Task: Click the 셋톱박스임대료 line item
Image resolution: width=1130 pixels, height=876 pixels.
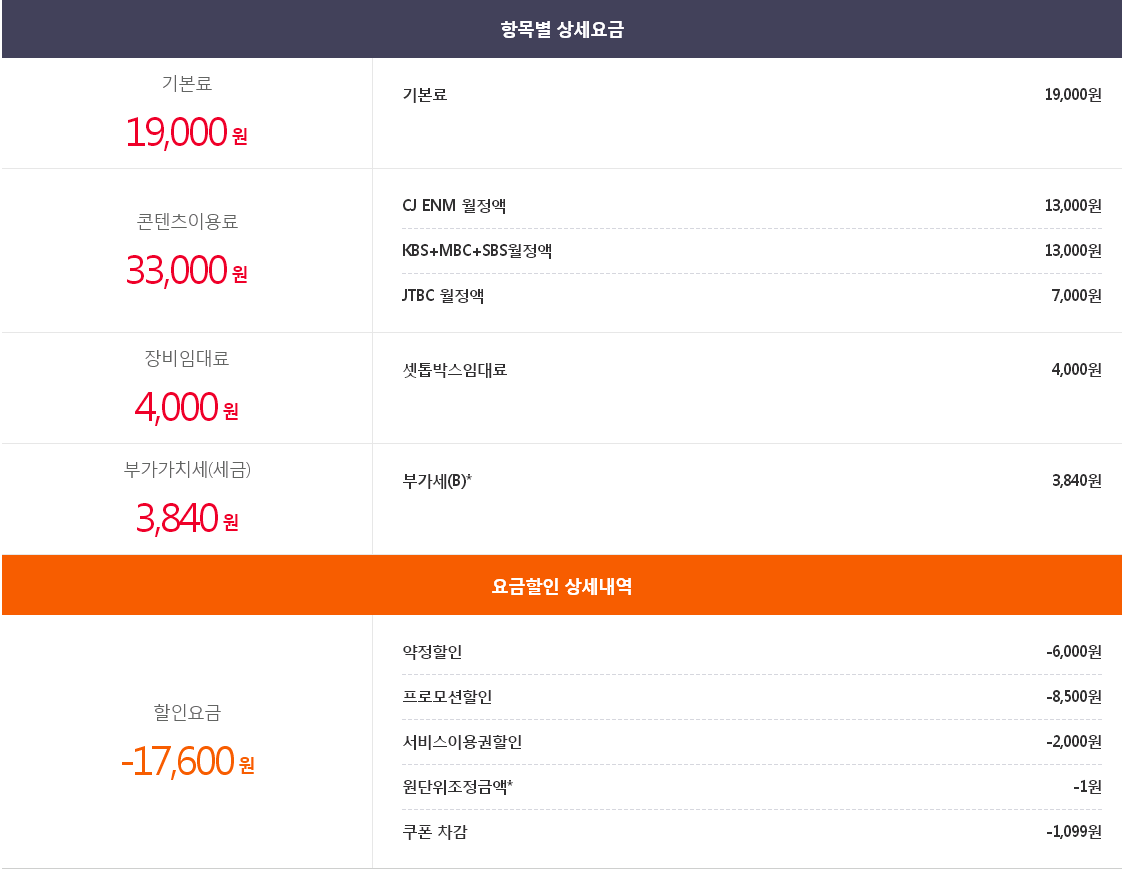Action: click(454, 370)
